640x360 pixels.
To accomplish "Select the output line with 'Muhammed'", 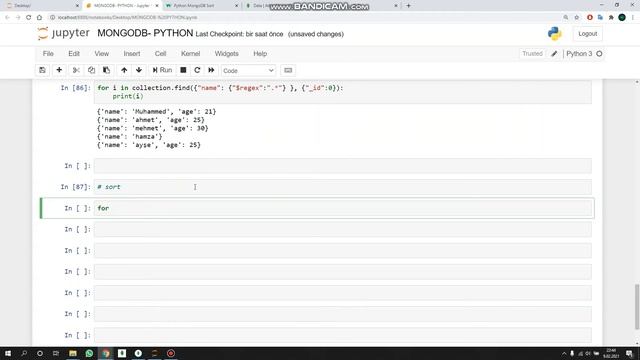I will click(156, 111).
